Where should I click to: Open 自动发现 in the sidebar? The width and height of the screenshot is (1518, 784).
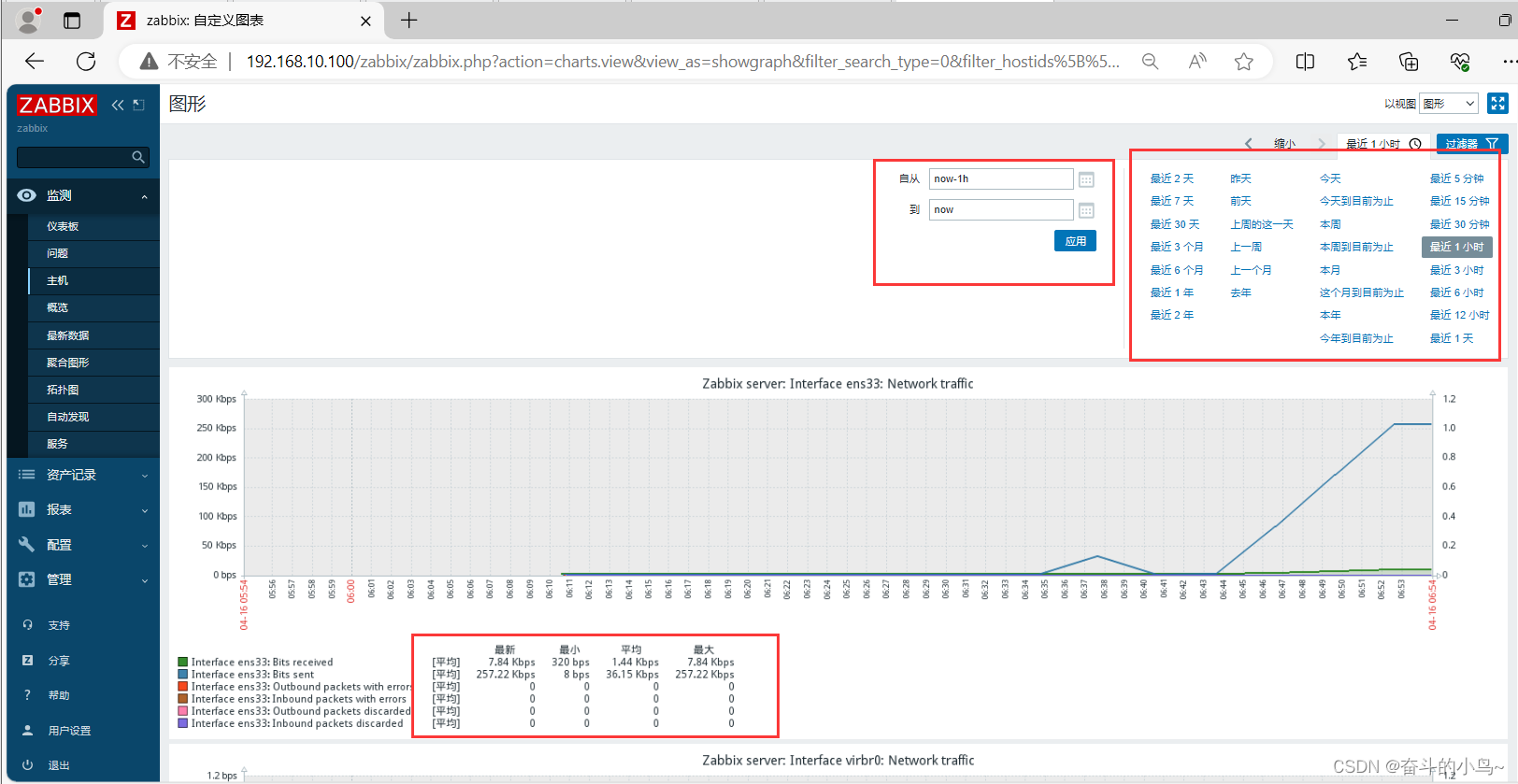click(68, 417)
